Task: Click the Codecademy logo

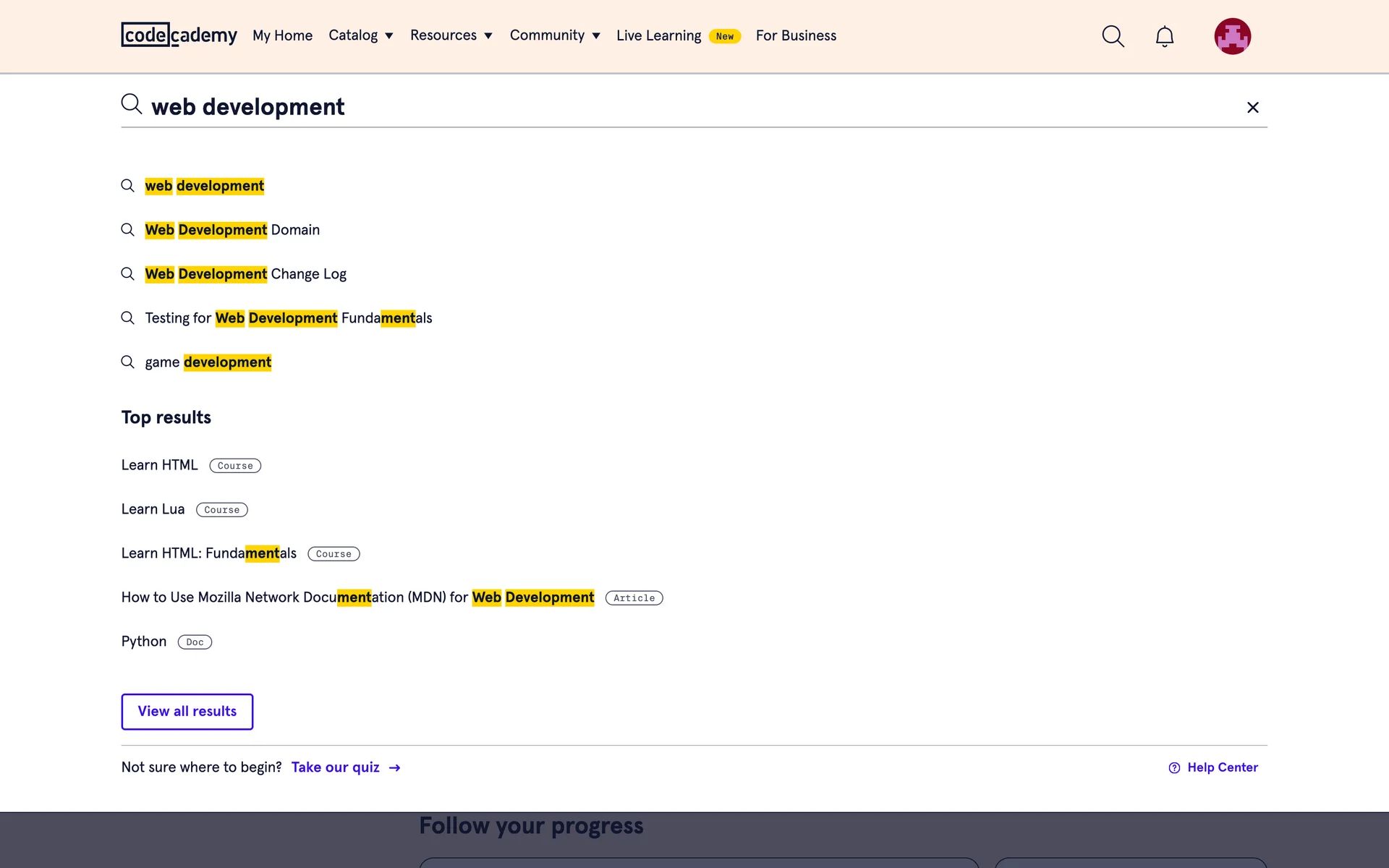Action: (179, 35)
